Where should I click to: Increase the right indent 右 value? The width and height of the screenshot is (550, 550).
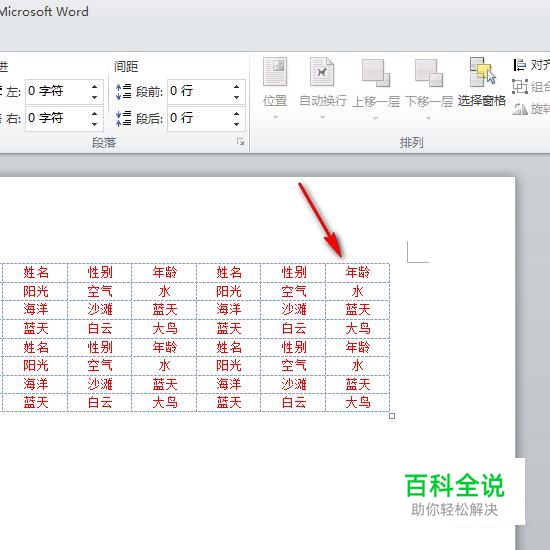95,113
